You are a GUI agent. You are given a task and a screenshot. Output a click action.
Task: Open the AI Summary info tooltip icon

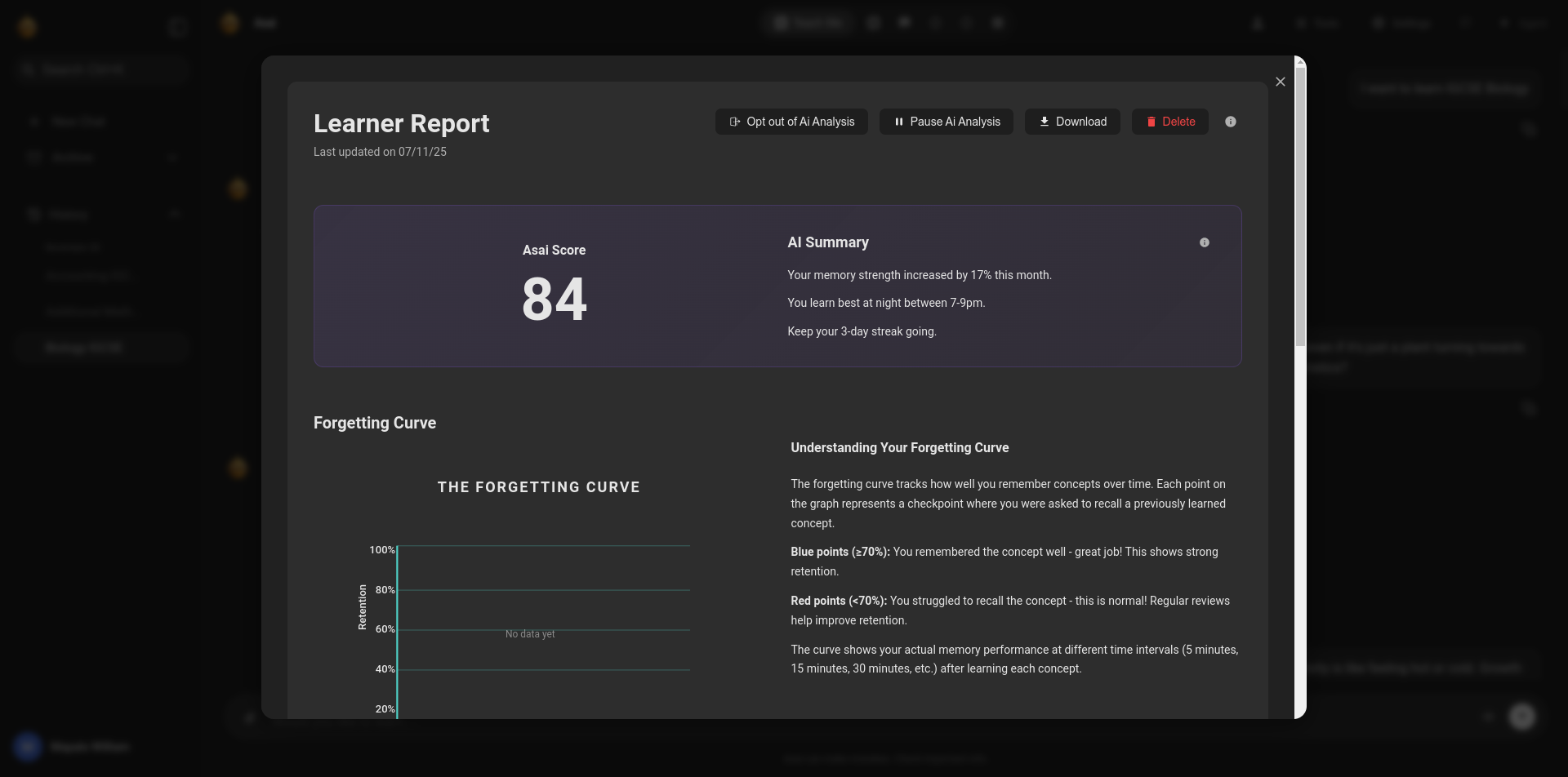1204,242
